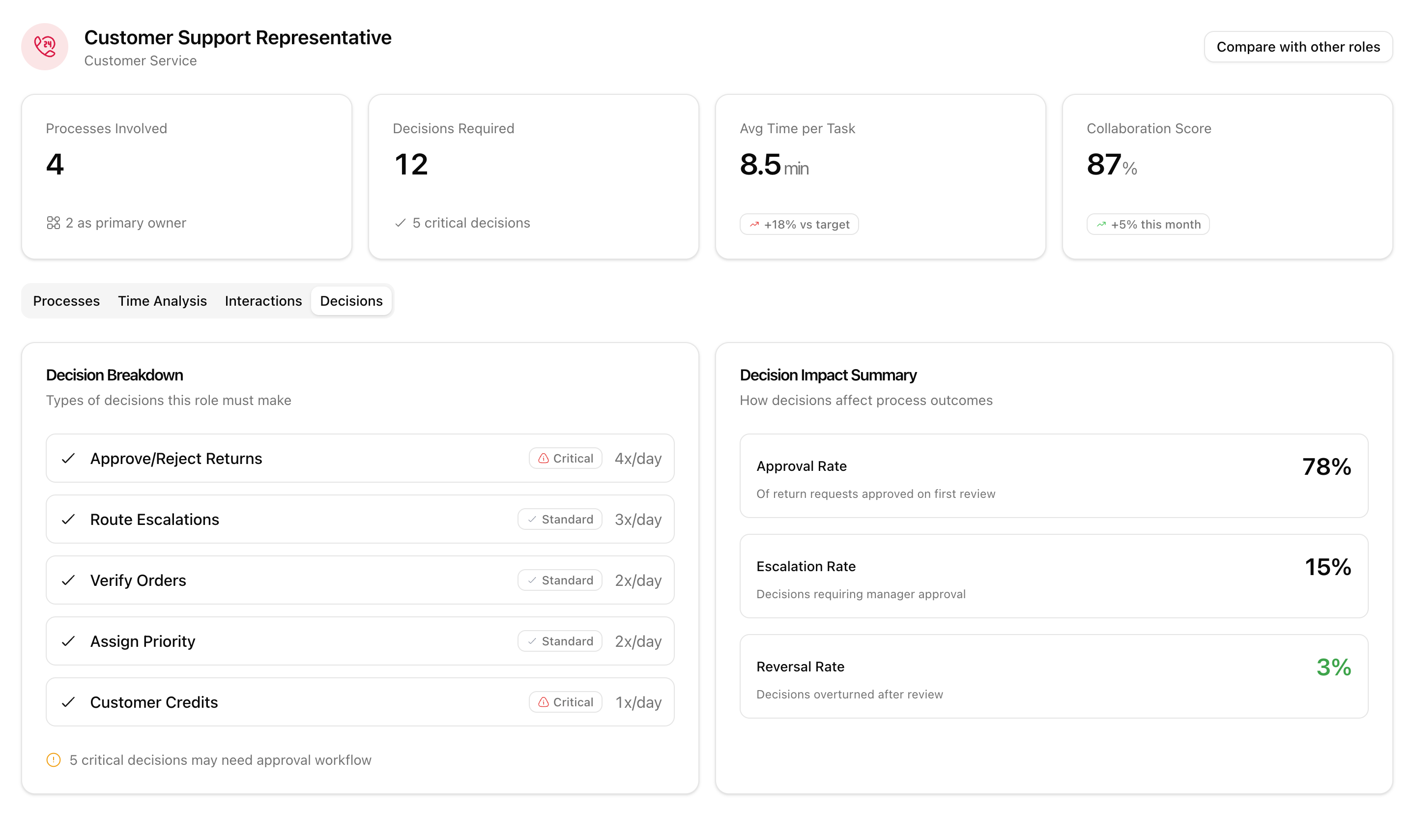Select the Interactions tab

263,301
